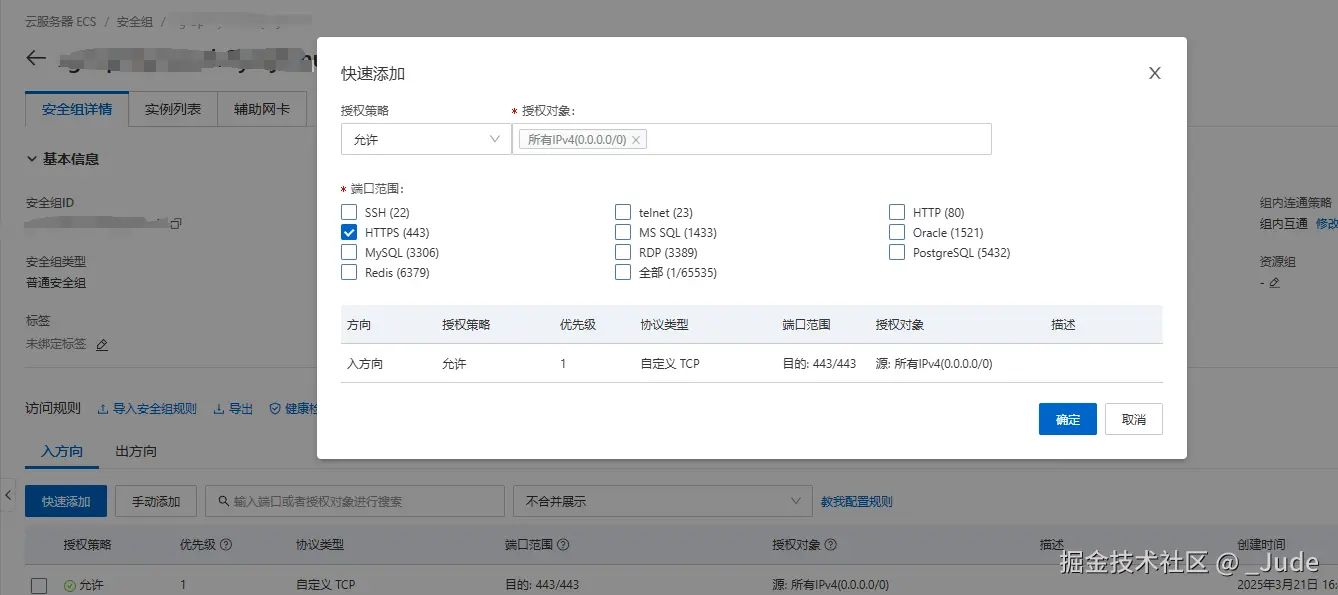This screenshot has width=1338, height=595.
Task: Switch to the 实例列表 tab
Action: click(x=173, y=109)
